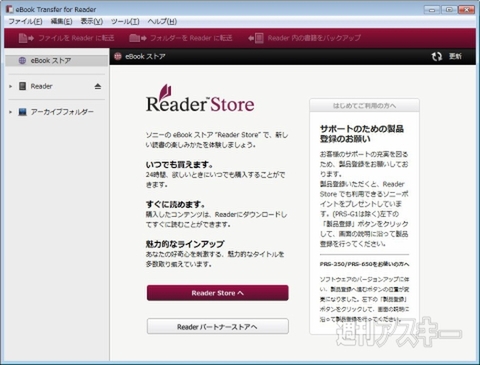Screen dimensions: 480x365
Task: Open the 表示(V) menu
Action: (x=92, y=22)
